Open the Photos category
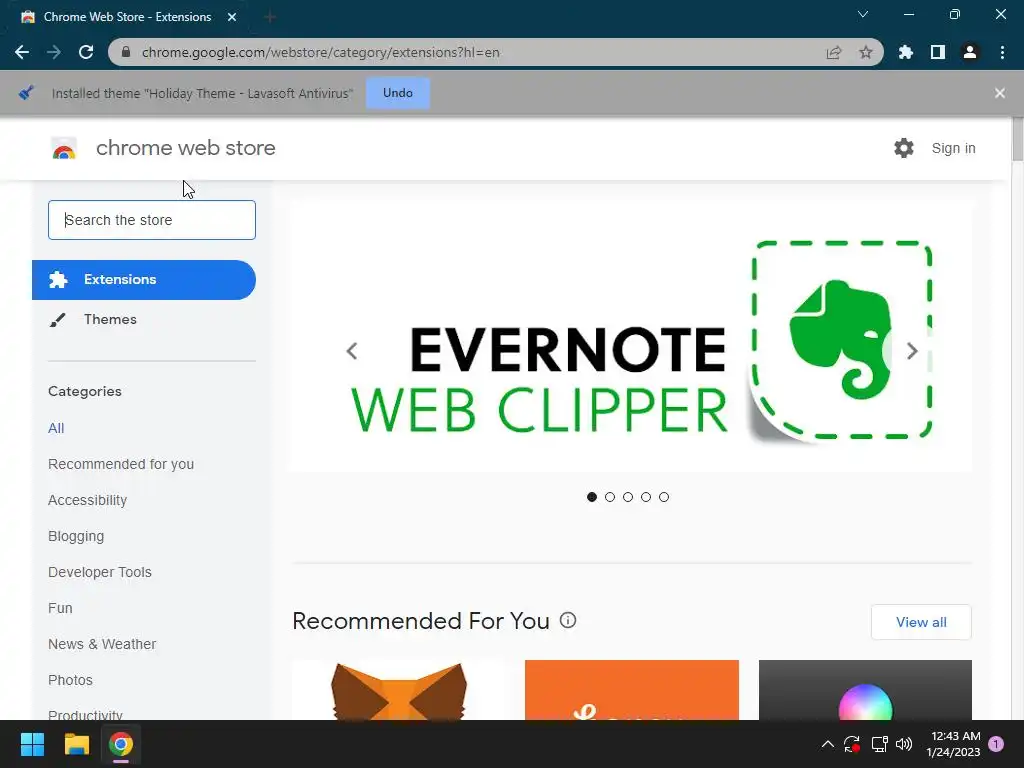Viewport: 1024px width, 768px height. pyautogui.click(x=71, y=680)
